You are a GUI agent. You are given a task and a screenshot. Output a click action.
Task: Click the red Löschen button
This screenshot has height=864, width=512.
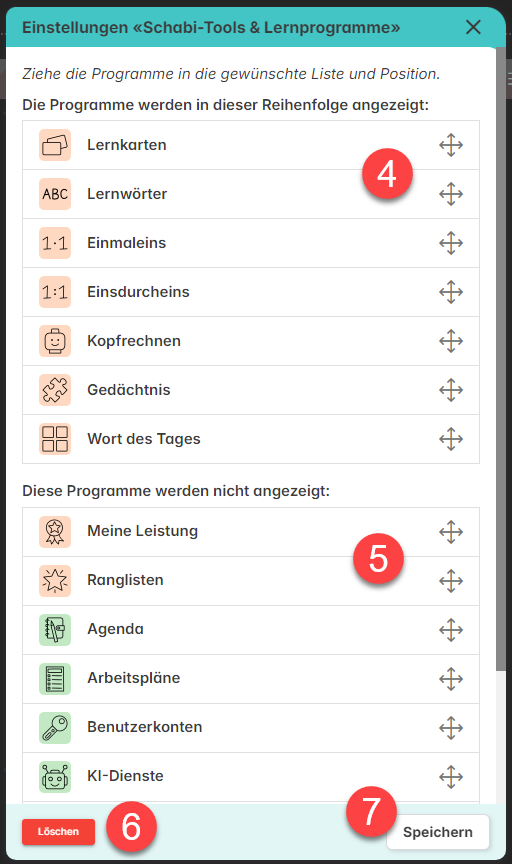click(x=58, y=831)
